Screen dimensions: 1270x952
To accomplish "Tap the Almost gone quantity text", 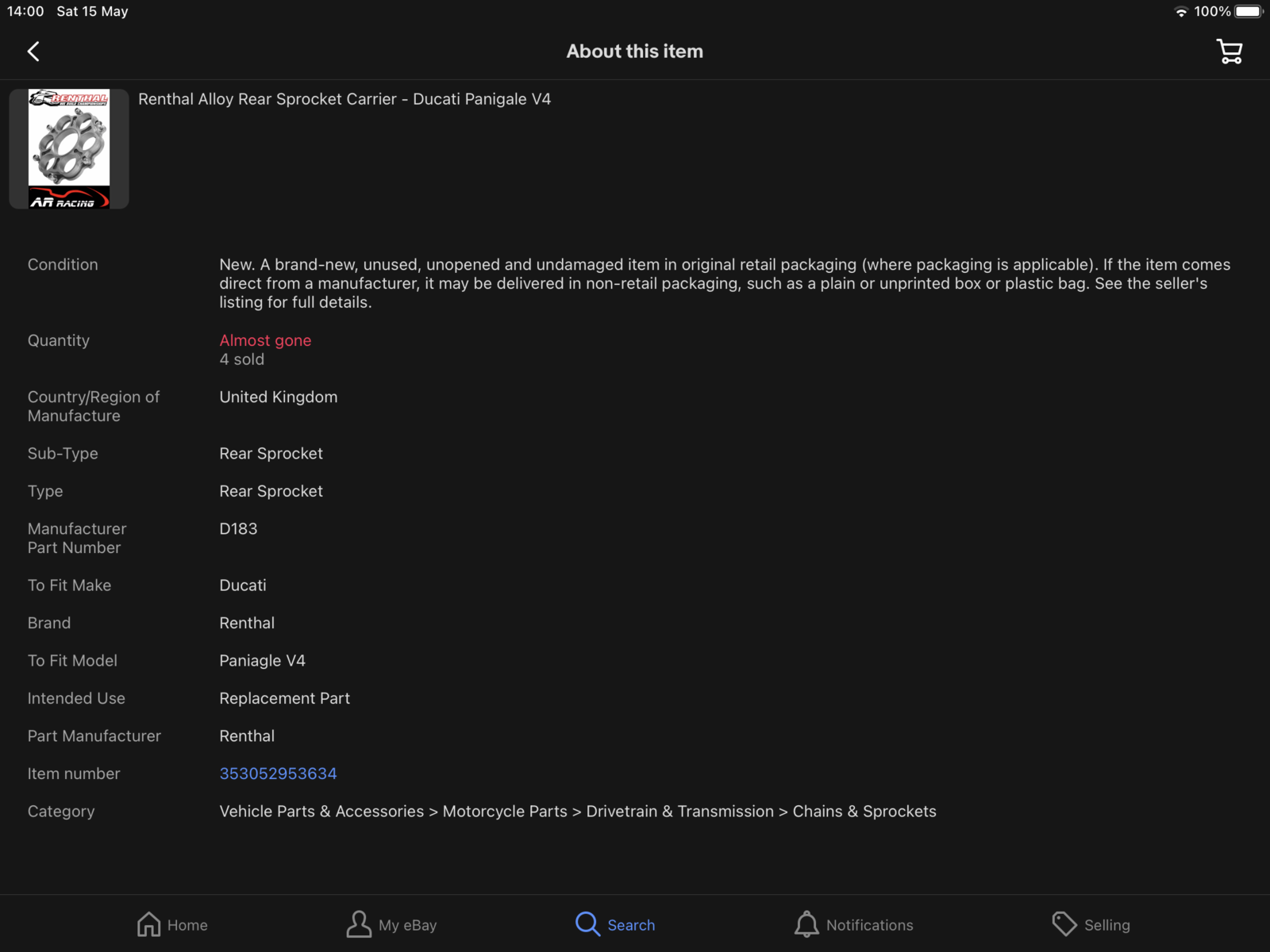I will pyautogui.click(x=265, y=340).
